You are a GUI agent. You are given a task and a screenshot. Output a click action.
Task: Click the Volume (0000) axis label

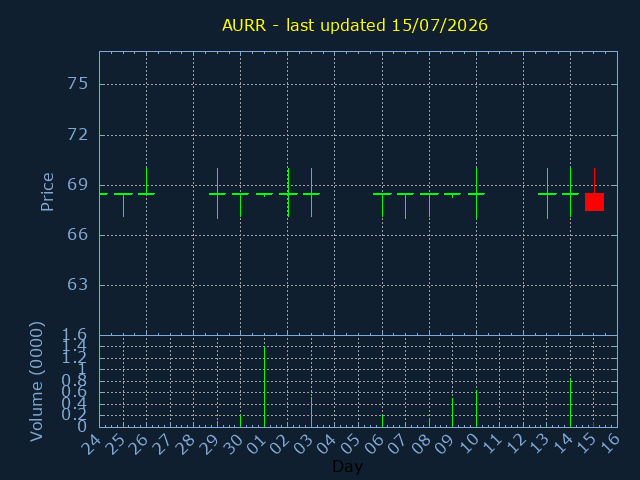pyautogui.click(x=36, y=381)
